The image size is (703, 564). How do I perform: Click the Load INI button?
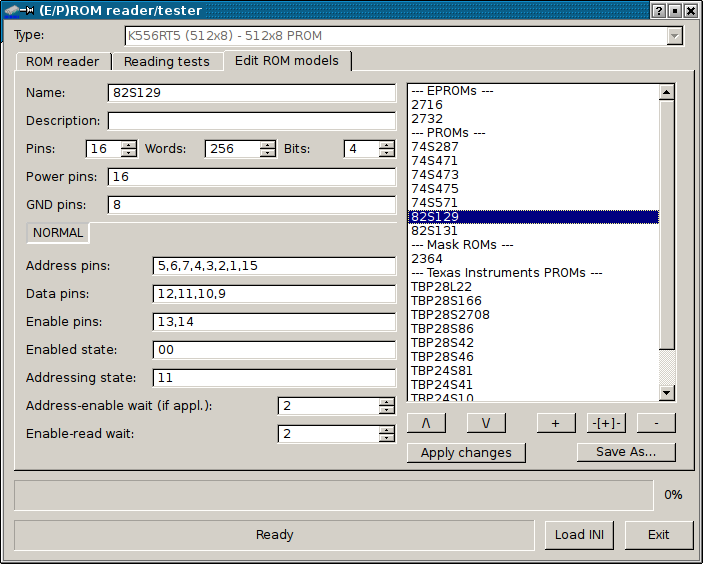pyautogui.click(x=580, y=535)
